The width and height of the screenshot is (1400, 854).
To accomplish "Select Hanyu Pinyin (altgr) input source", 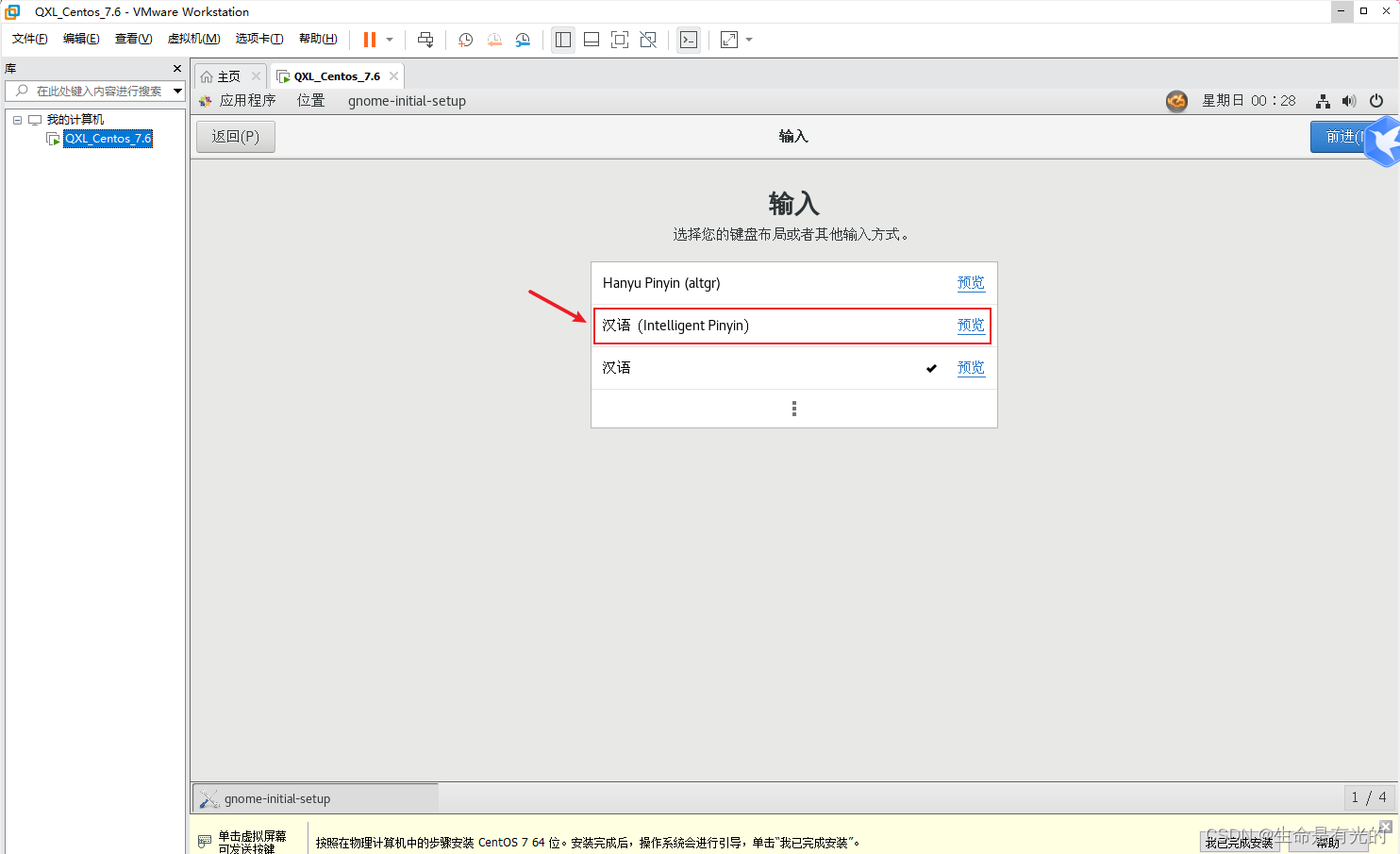I will [x=793, y=283].
